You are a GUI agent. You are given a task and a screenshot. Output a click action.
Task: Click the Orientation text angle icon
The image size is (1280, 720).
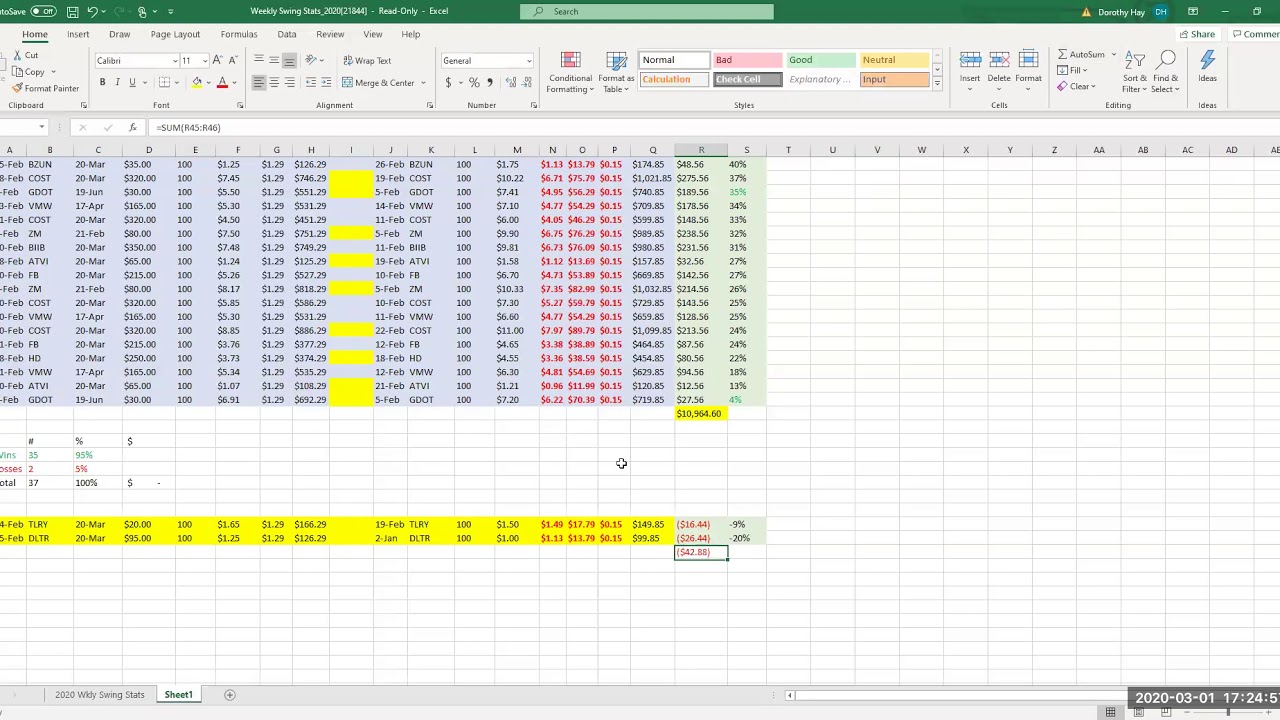point(311,61)
